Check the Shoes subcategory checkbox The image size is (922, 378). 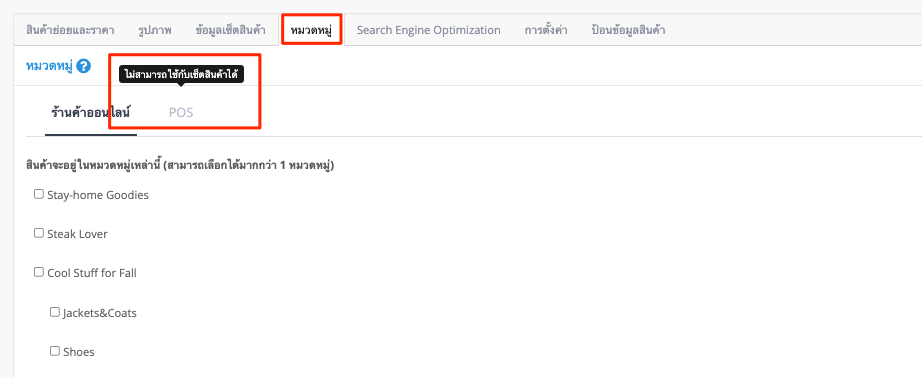[55, 351]
